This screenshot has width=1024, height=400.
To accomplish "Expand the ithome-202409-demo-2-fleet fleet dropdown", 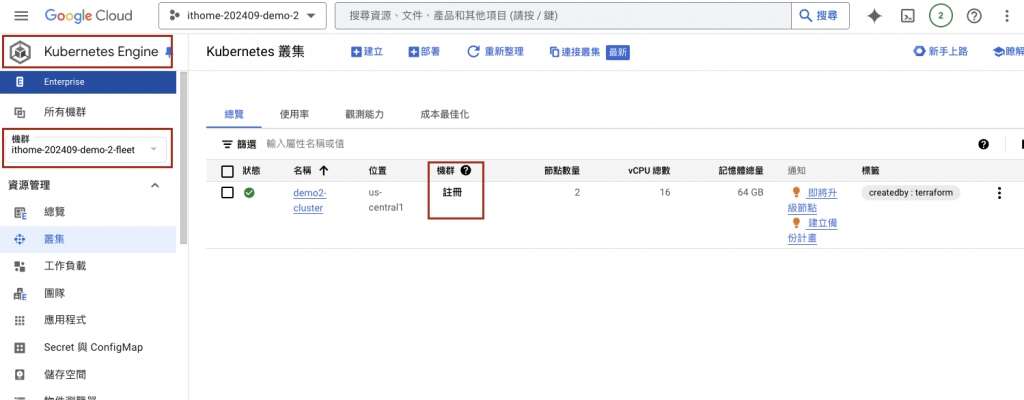I will tap(88, 148).
